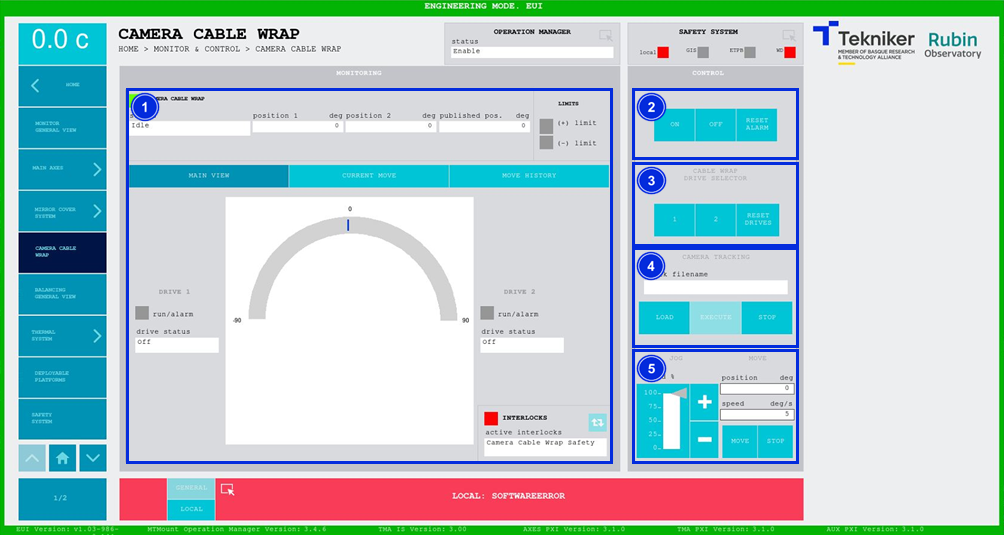Image resolution: width=1004 pixels, height=535 pixels.
Task: Click the position 2 value field
Action: coord(391,127)
